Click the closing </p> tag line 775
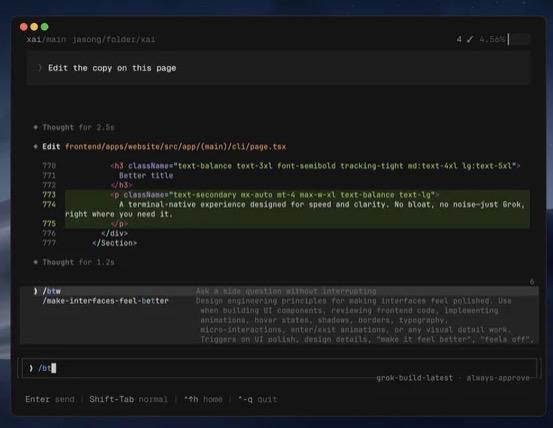The height and width of the screenshot is (428, 553). pyautogui.click(x=119, y=224)
